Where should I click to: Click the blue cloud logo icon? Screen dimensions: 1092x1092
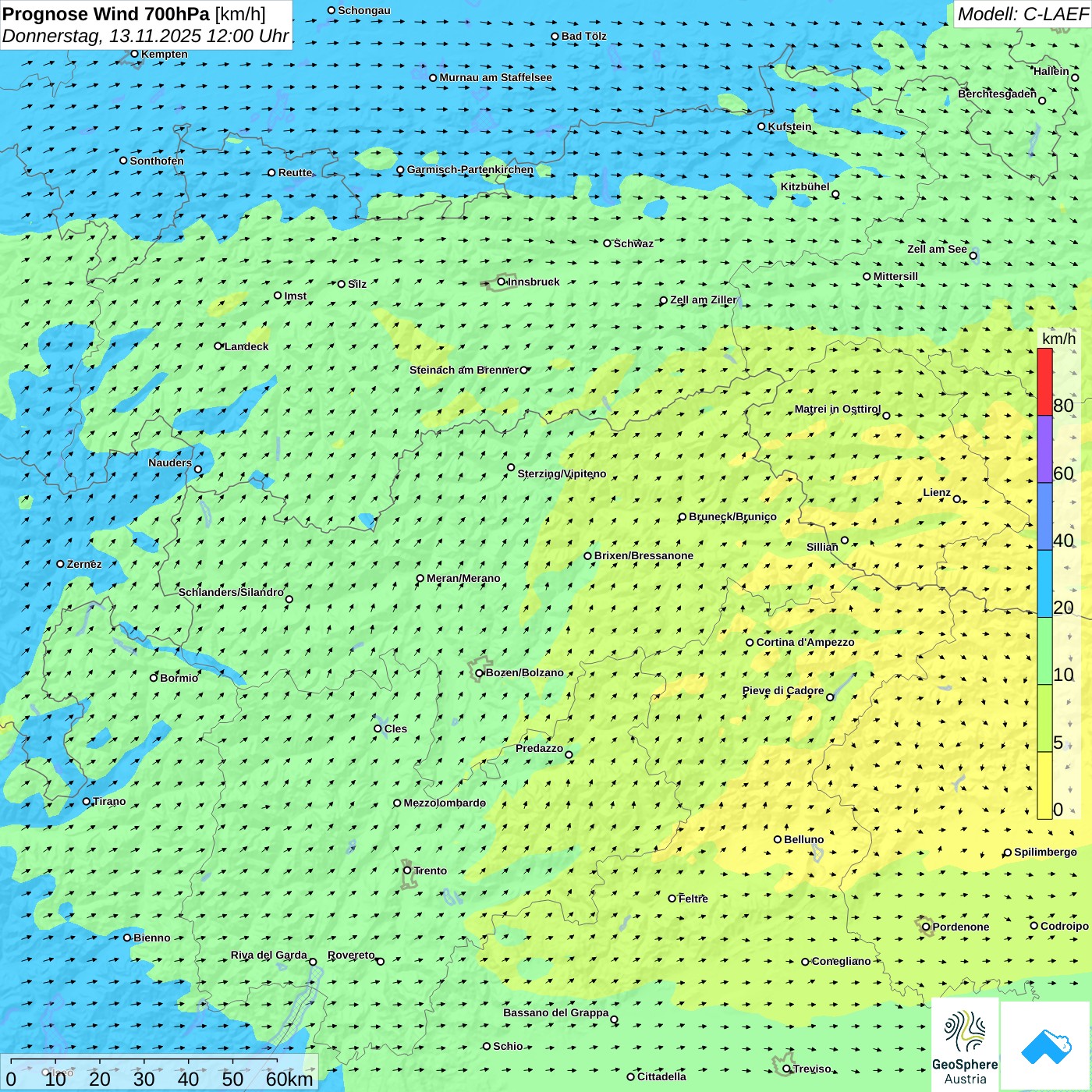coord(1045,1046)
